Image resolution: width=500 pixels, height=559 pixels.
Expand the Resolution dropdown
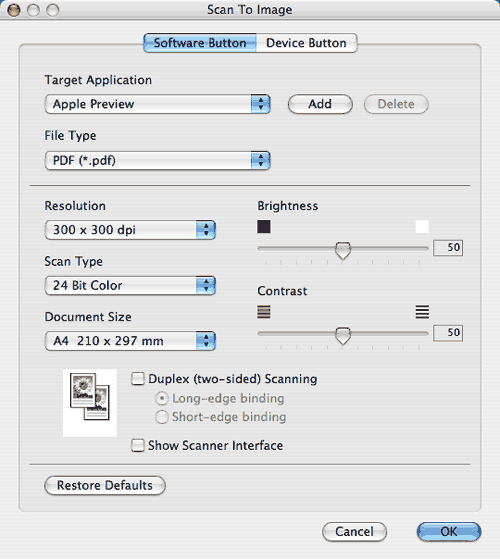tap(130, 230)
